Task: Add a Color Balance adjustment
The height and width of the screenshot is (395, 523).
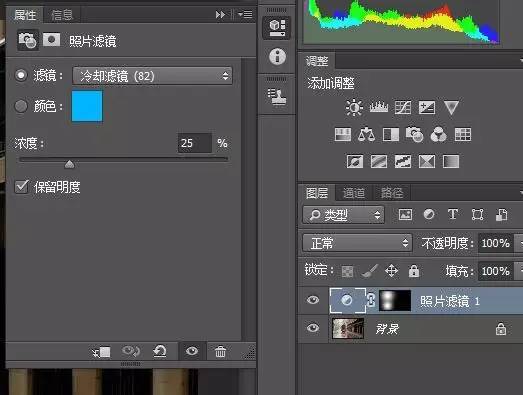Action: click(x=366, y=134)
